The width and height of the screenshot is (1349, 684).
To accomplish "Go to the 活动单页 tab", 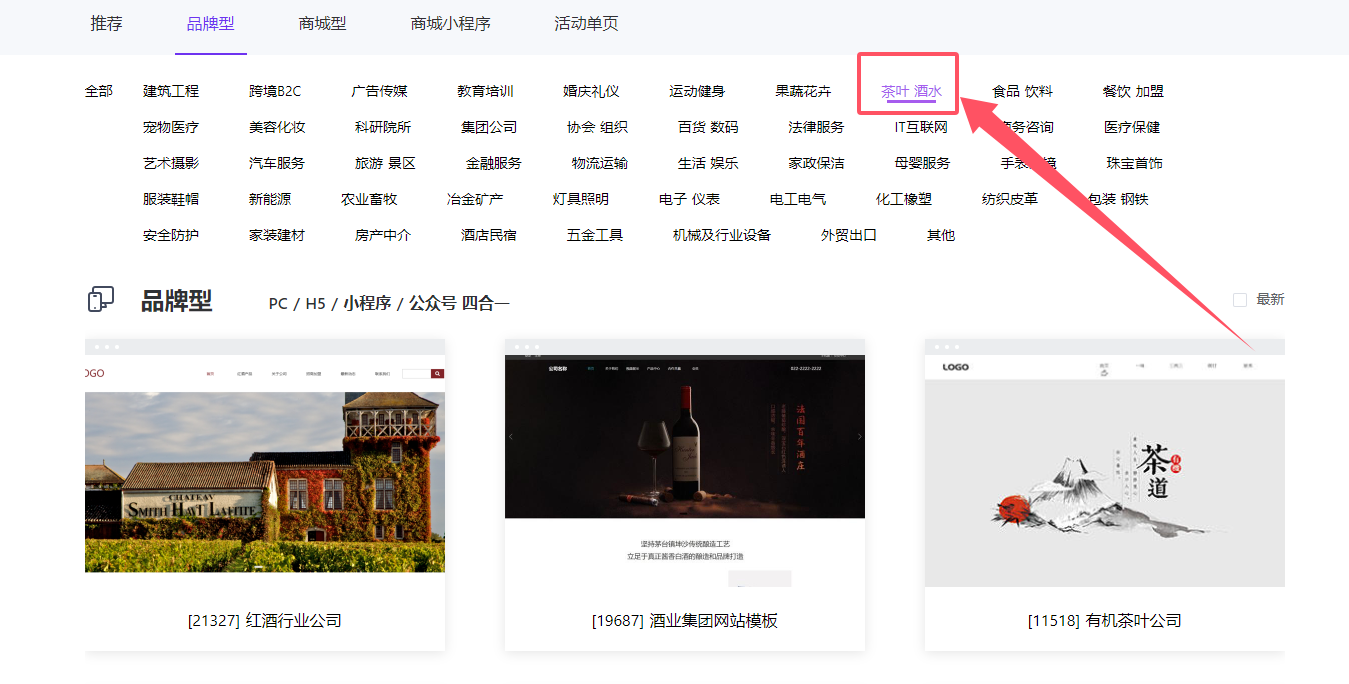I will [586, 23].
